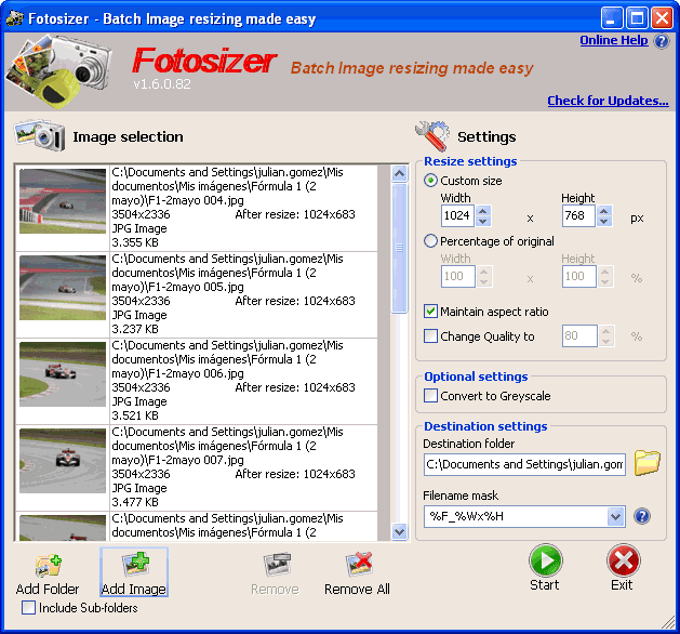Click the Add Image icon
This screenshot has height=634, width=680.
[135, 564]
